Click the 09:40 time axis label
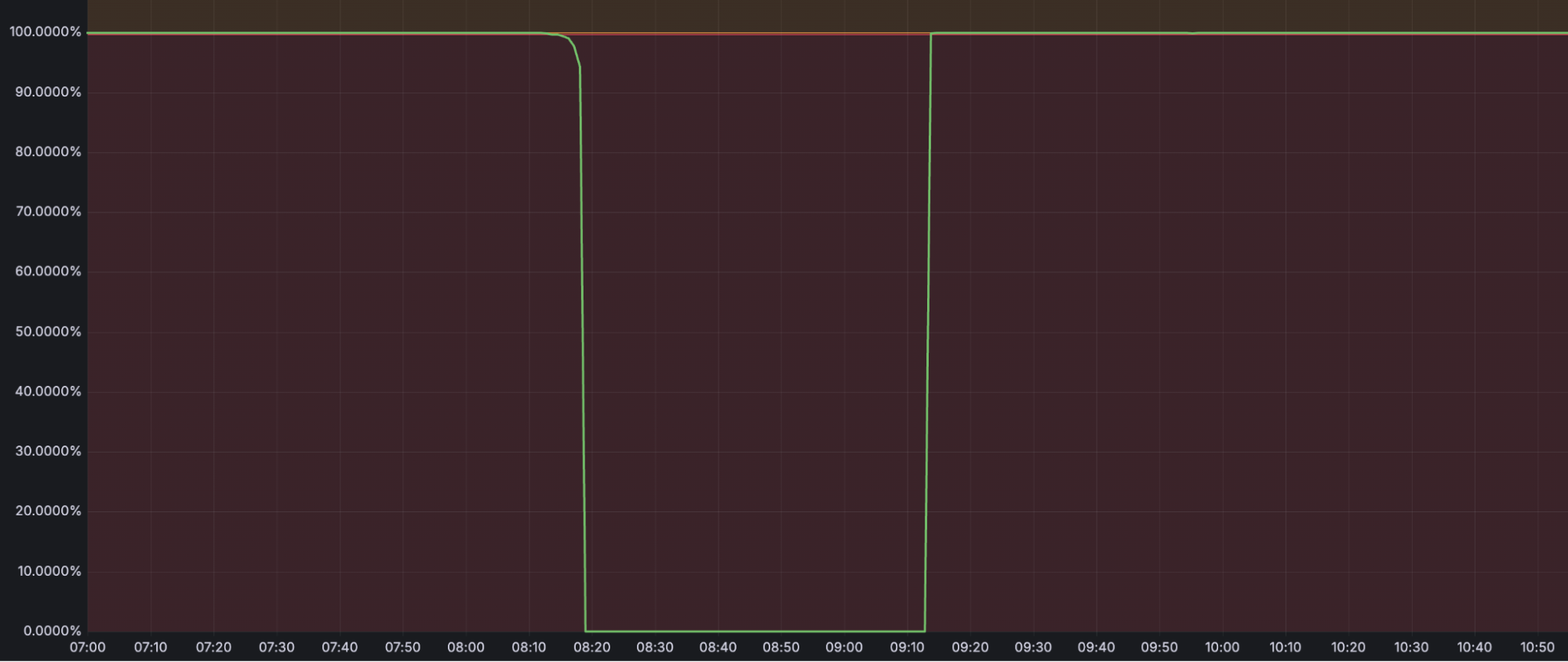The width and height of the screenshot is (1568, 662). click(x=1096, y=647)
